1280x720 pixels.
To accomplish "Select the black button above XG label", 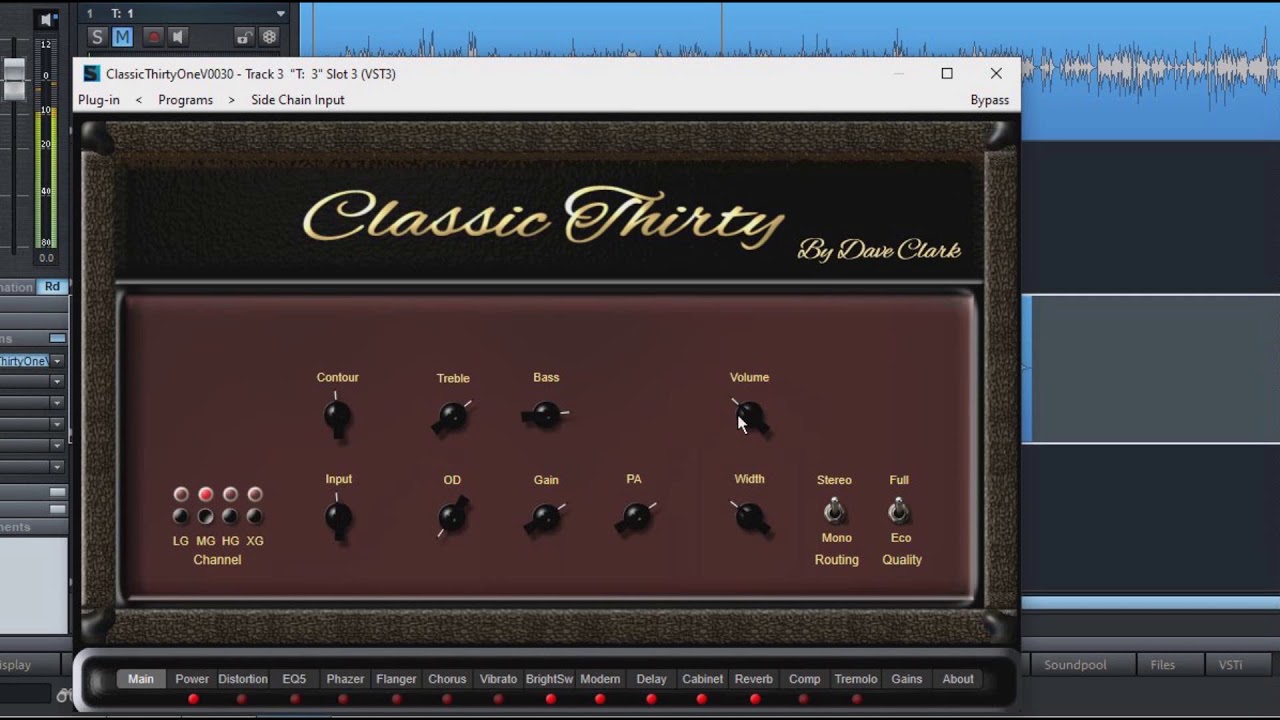I will pos(255,516).
